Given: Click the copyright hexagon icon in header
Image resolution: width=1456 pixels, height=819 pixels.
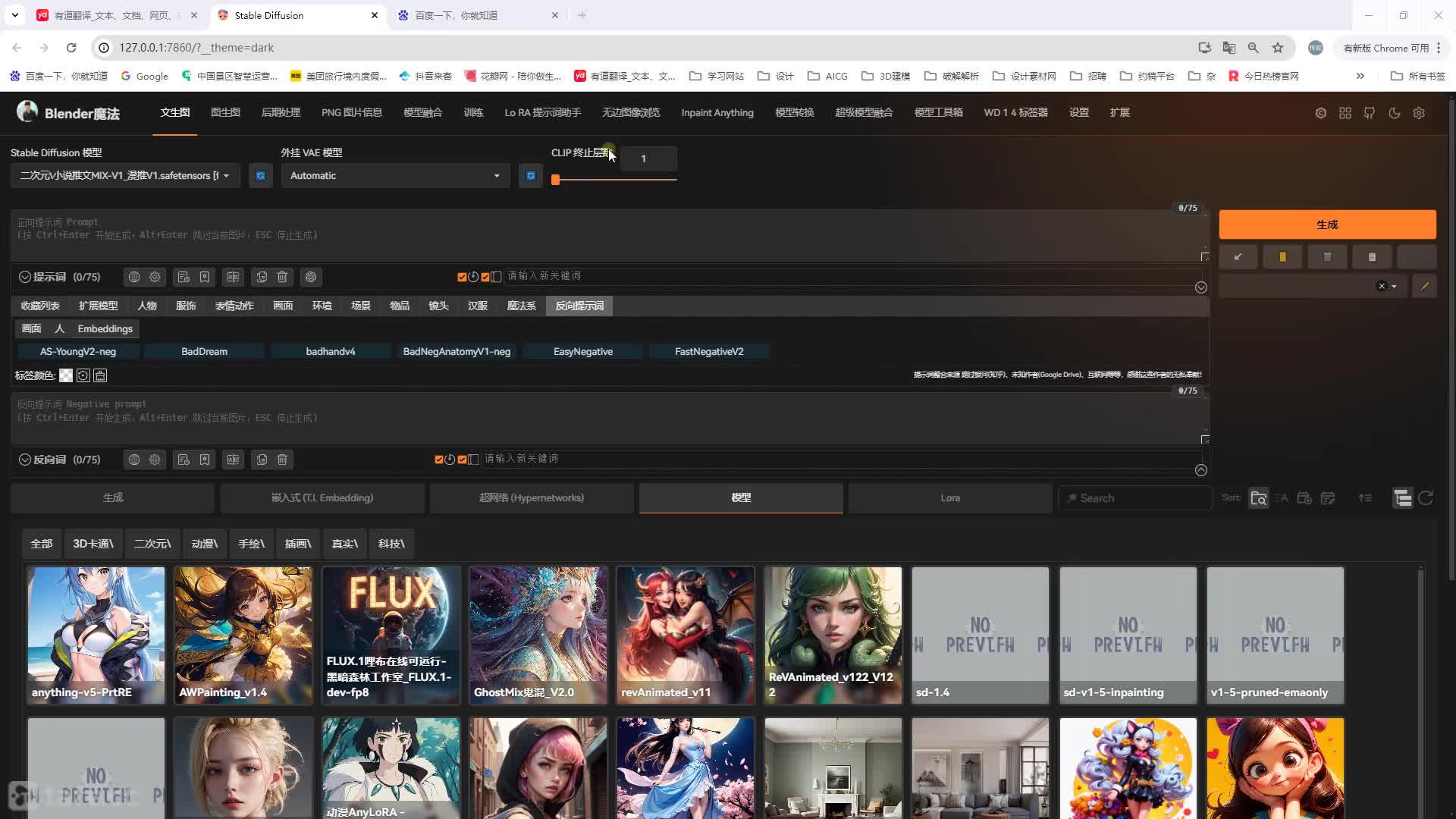Looking at the screenshot, I should [x=1321, y=113].
